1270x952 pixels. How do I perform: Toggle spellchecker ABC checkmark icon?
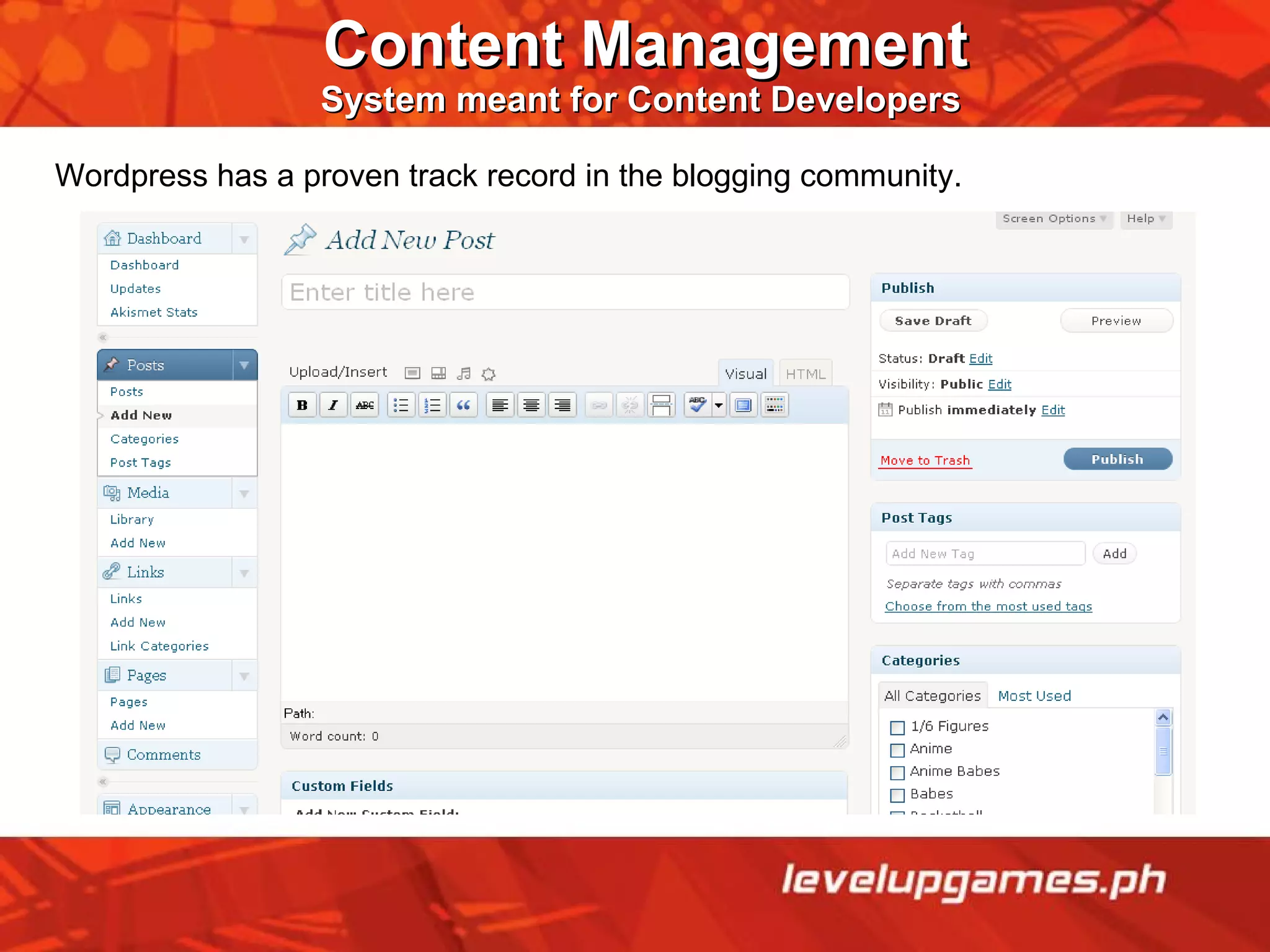pos(698,405)
